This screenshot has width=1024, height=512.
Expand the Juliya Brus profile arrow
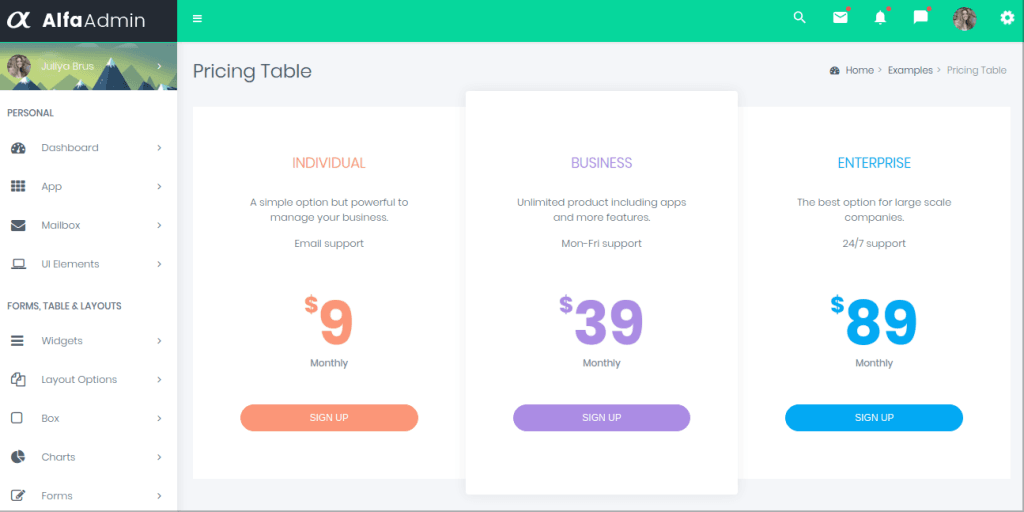pos(159,66)
